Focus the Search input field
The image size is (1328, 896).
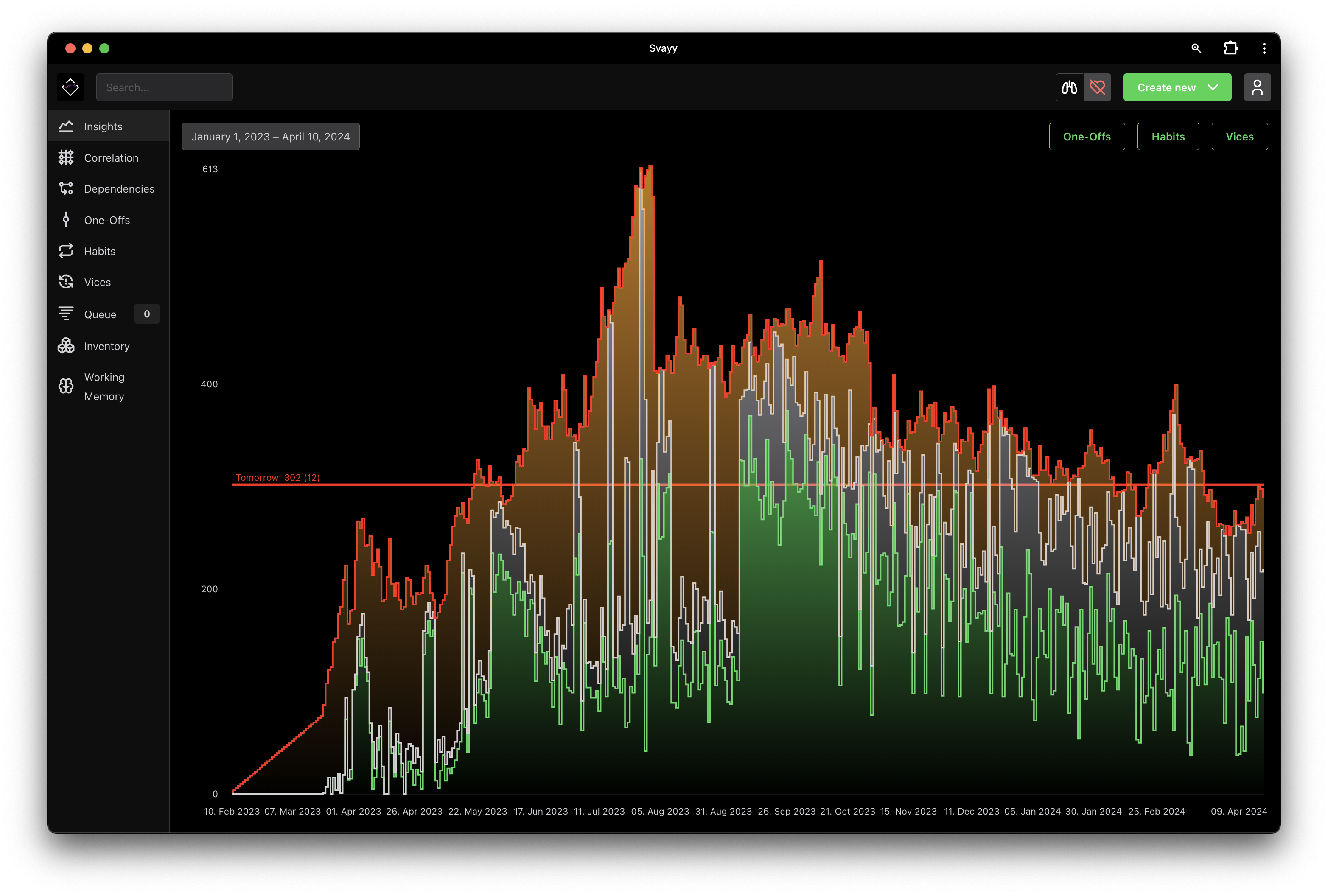pyautogui.click(x=164, y=87)
